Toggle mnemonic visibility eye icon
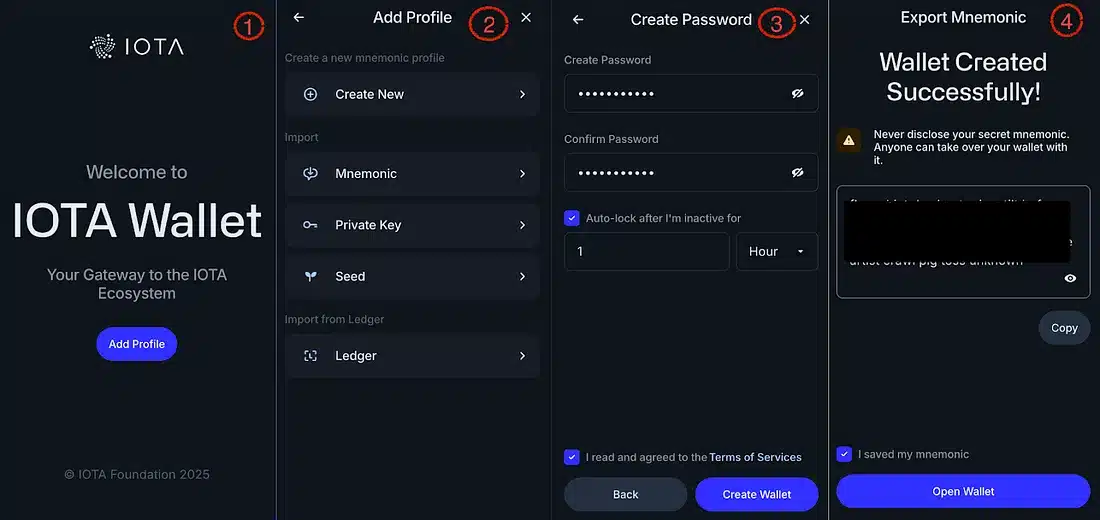The width and height of the screenshot is (1100, 520). tap(1070, 279)
